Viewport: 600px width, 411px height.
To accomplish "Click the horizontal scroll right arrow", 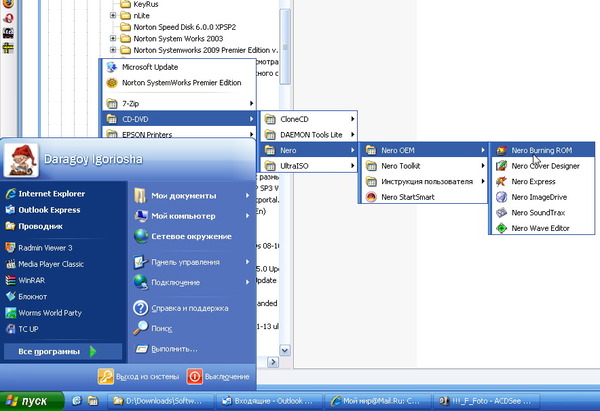I will pos(273,362).
